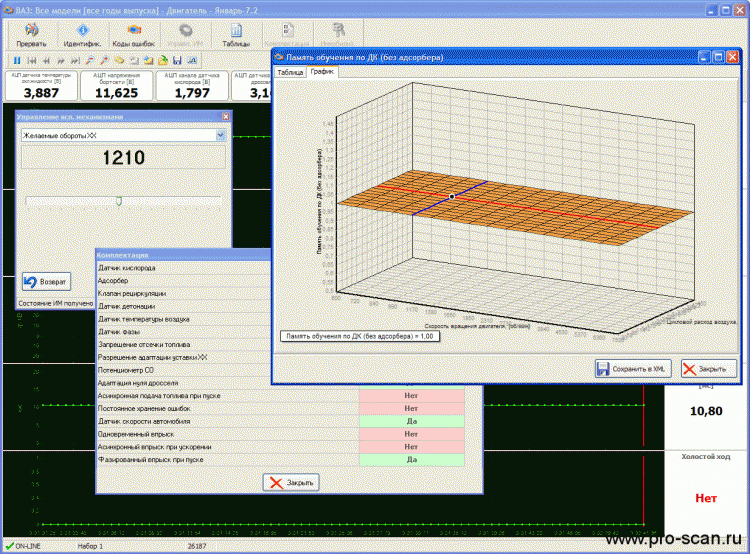Switch to the Таблица tab

coord(290,73)
